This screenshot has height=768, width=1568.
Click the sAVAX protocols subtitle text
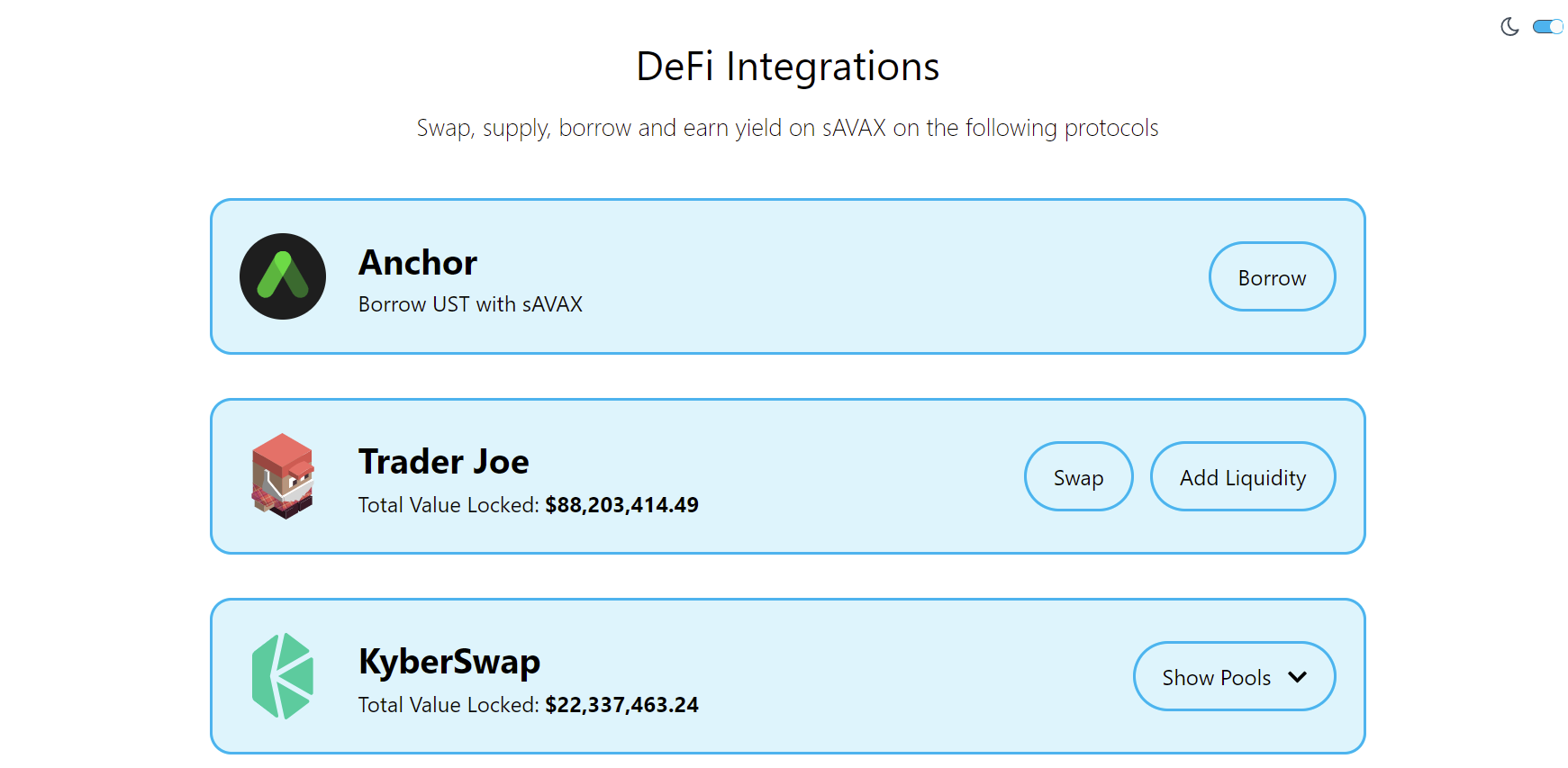pos(787,128)
